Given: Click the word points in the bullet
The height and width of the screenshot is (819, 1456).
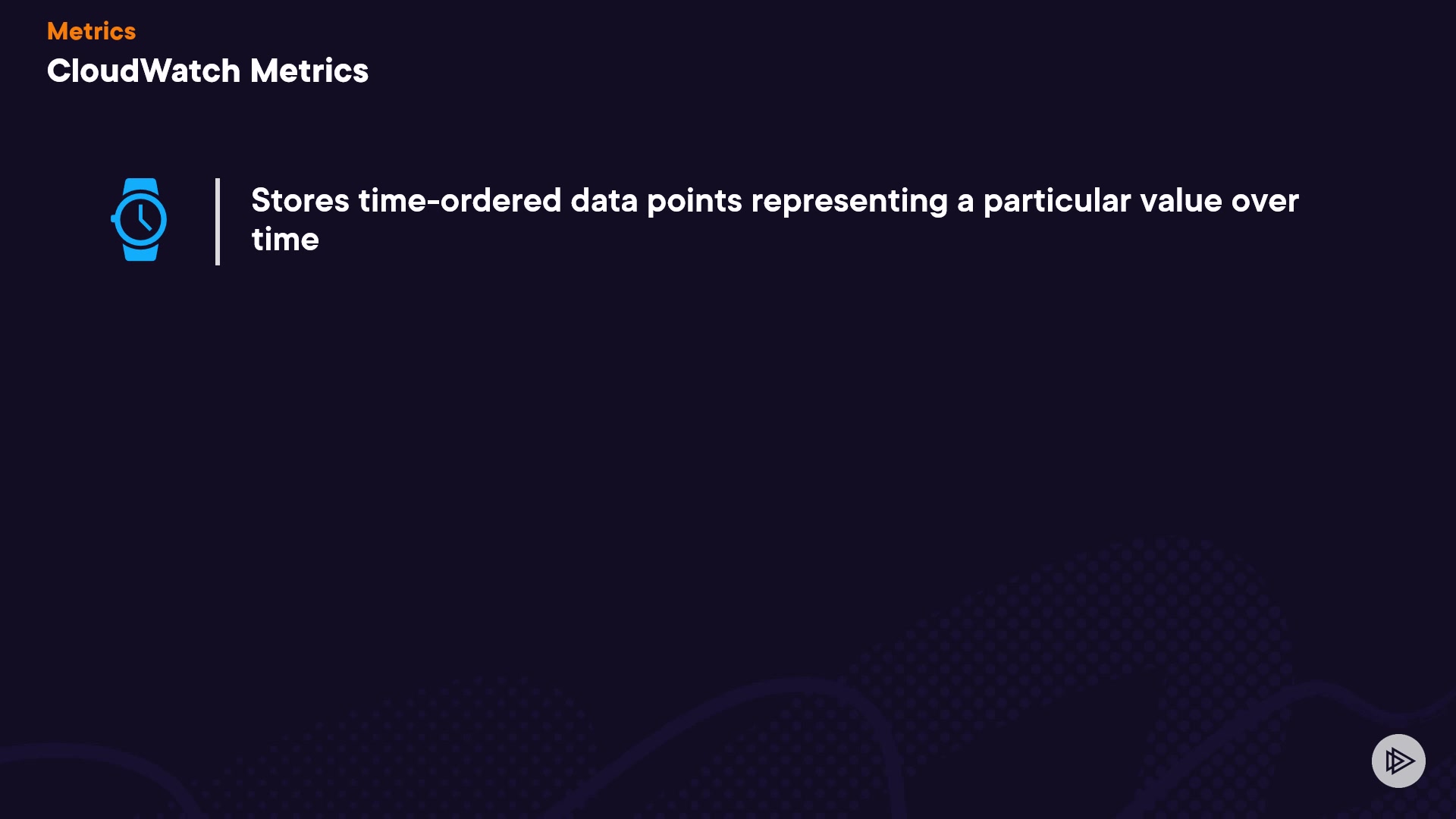Looking at the screenshot, I should (x=694, y=201).
